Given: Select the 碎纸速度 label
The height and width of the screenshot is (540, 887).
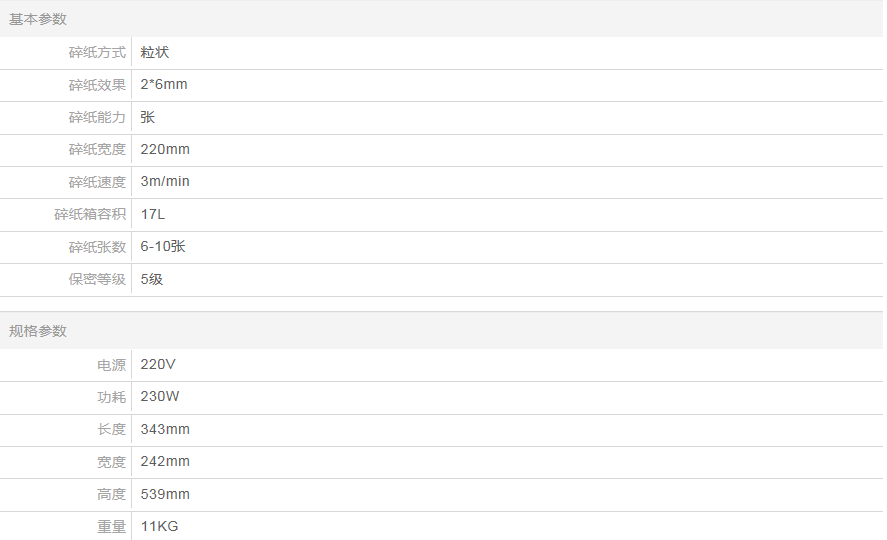Looking at the screenshot, I should (97, 182).
